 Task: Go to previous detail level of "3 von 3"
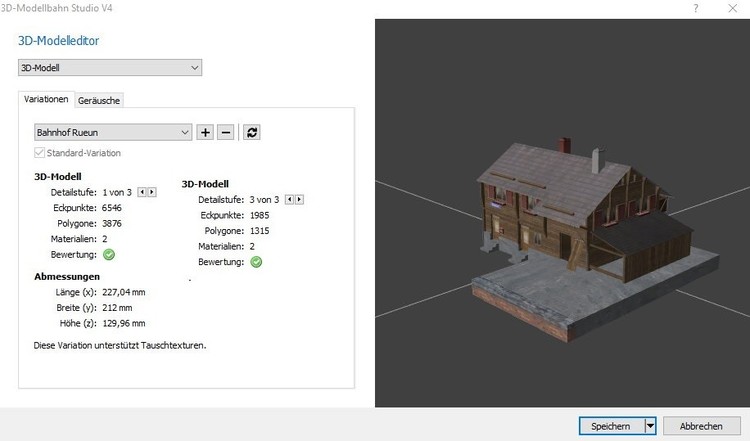[290, 200]
